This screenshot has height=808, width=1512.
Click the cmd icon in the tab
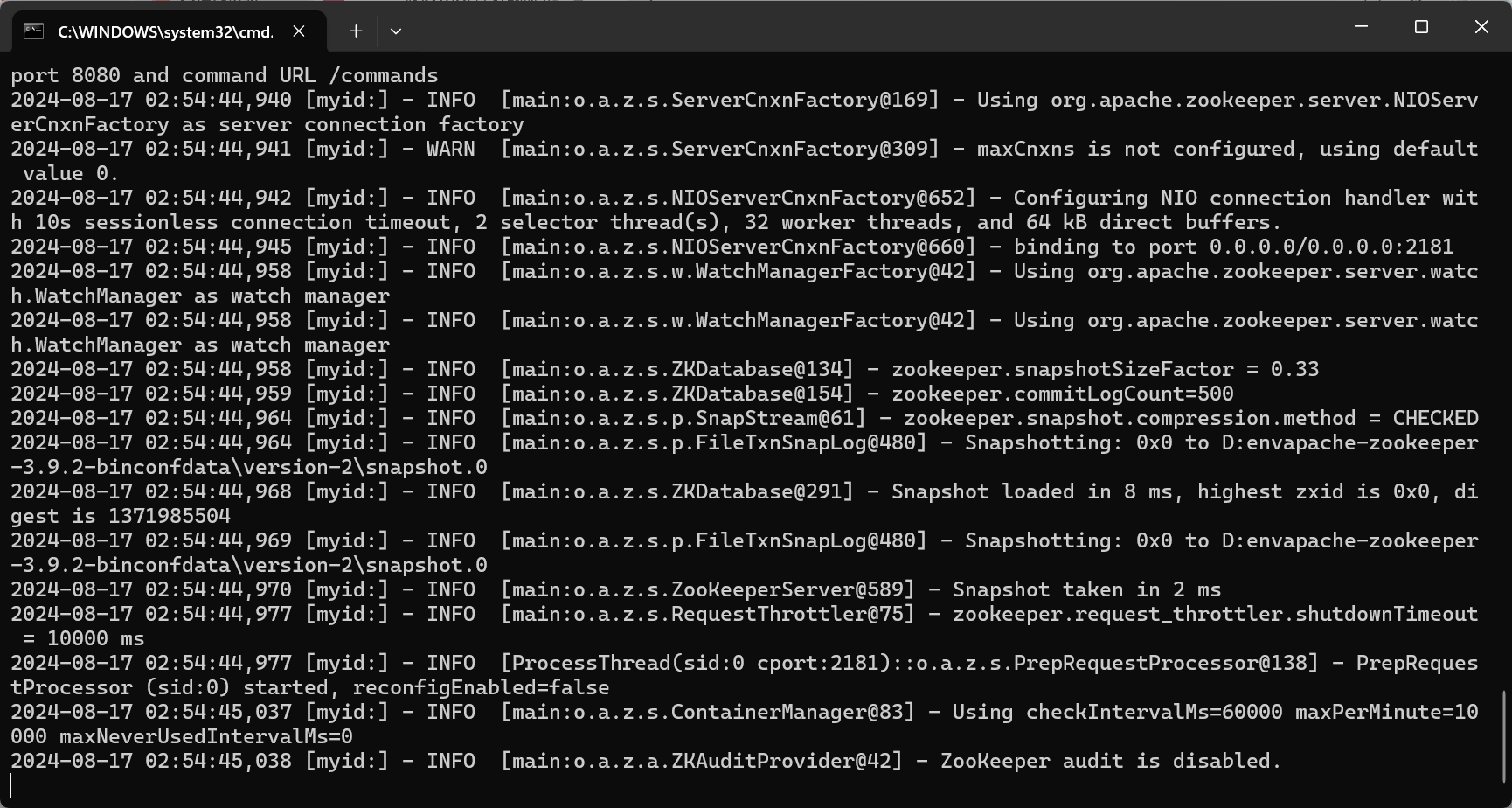click(x=33, y=31)
